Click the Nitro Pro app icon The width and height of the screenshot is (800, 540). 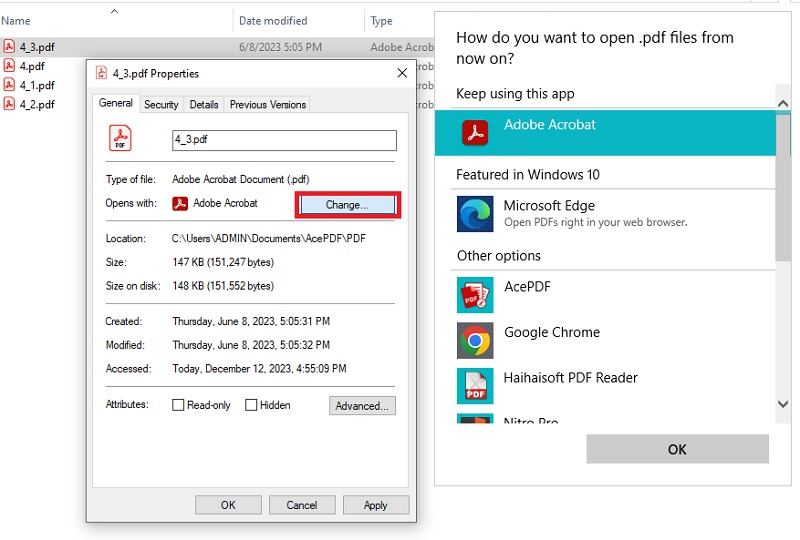tap(475, 419)
